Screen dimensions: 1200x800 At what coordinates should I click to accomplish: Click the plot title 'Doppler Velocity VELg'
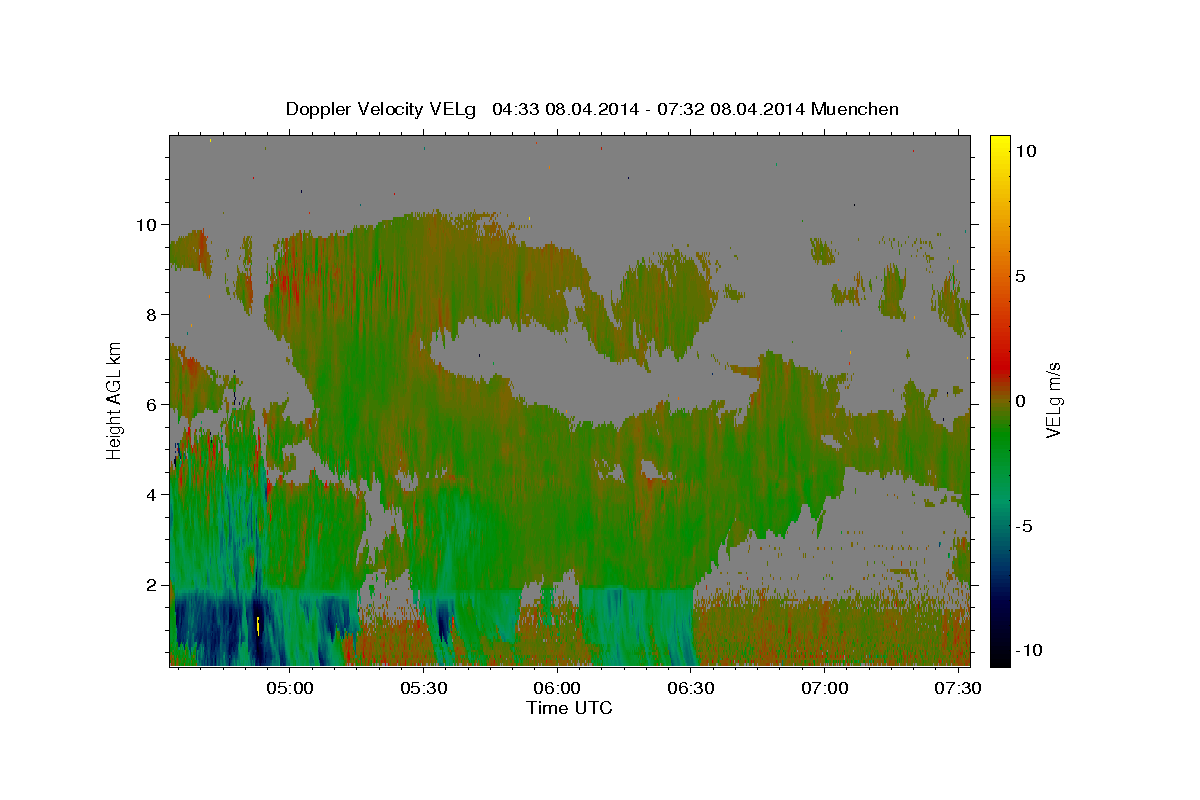[382, 109]
